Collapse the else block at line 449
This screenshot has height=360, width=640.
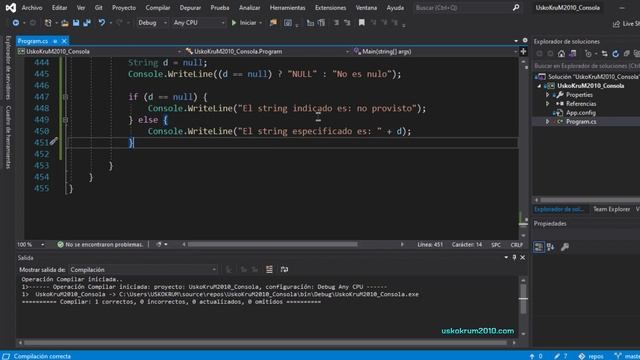pyautogui.click(x=65, y=120)
